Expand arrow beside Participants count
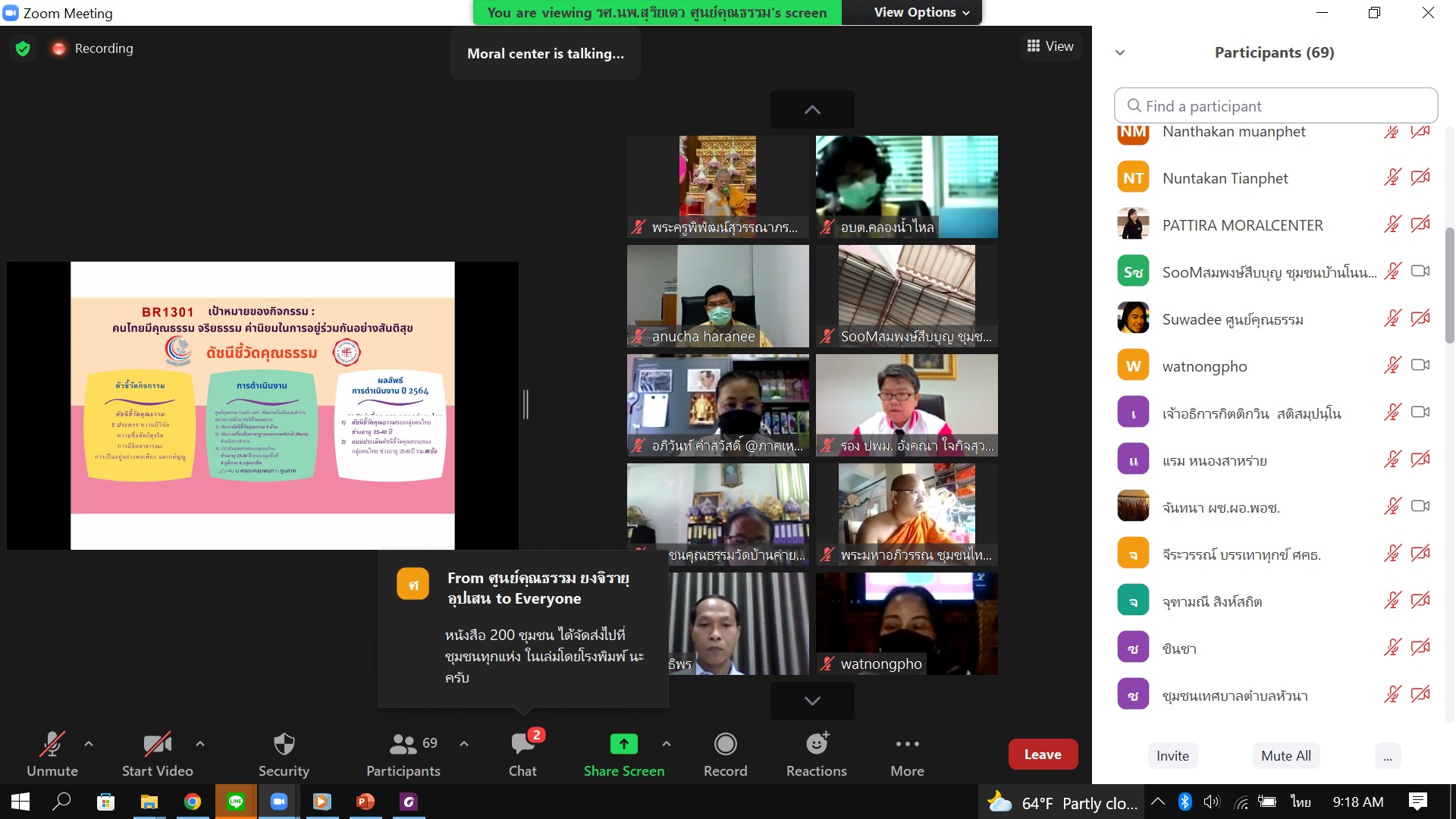 (x=464, y=744)
